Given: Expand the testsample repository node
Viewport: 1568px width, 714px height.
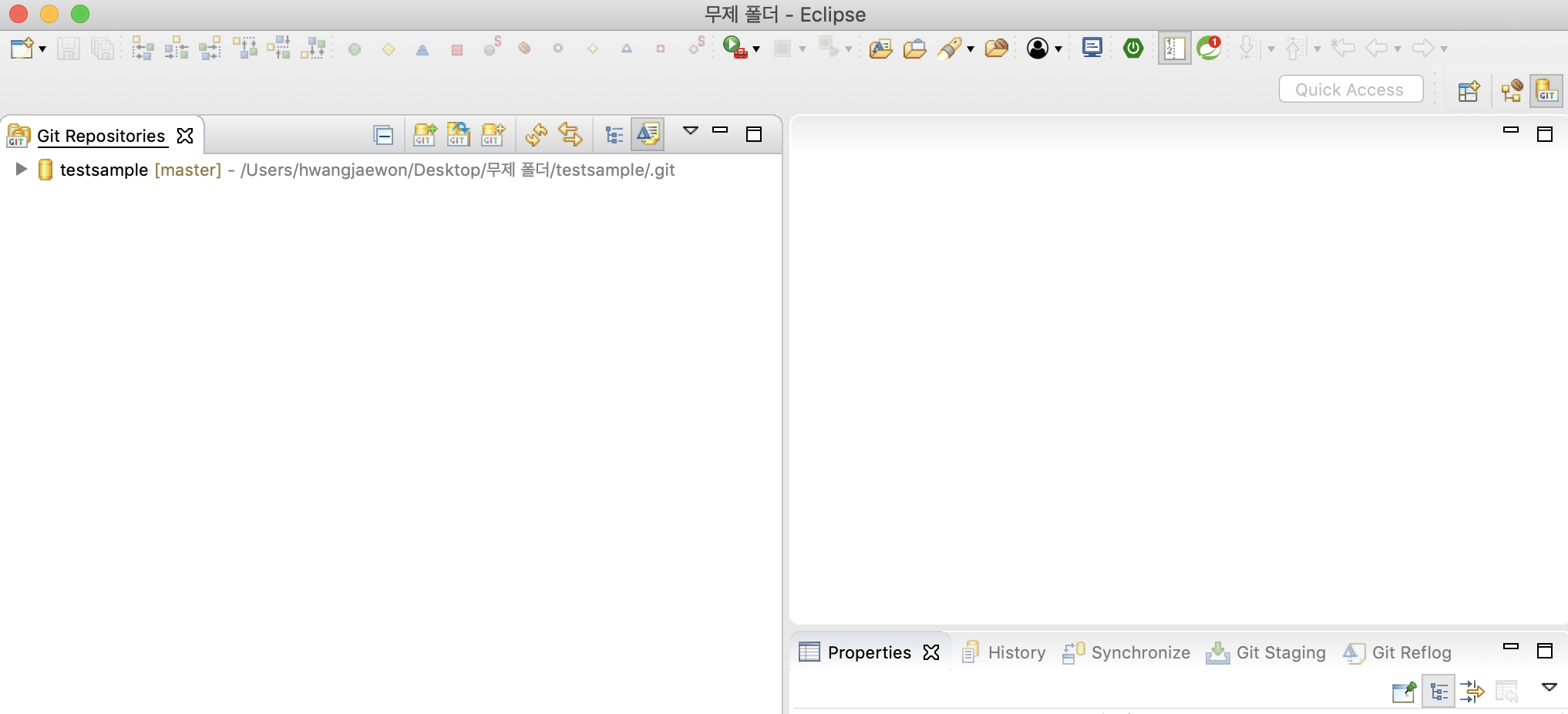Looking at the screenshot, I should click(22, 169).
